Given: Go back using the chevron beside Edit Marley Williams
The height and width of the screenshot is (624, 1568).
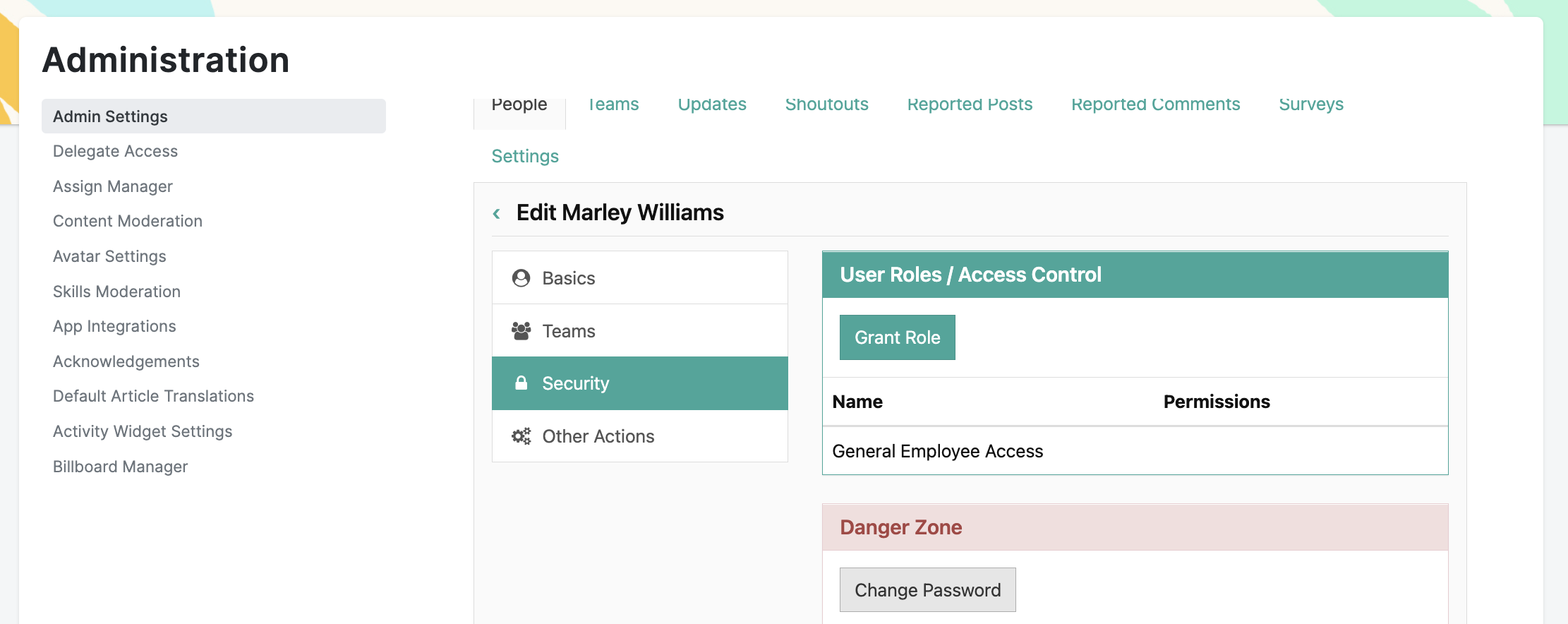Looking at the screenshot, I should pyautogui.click(x=497, y=213).
